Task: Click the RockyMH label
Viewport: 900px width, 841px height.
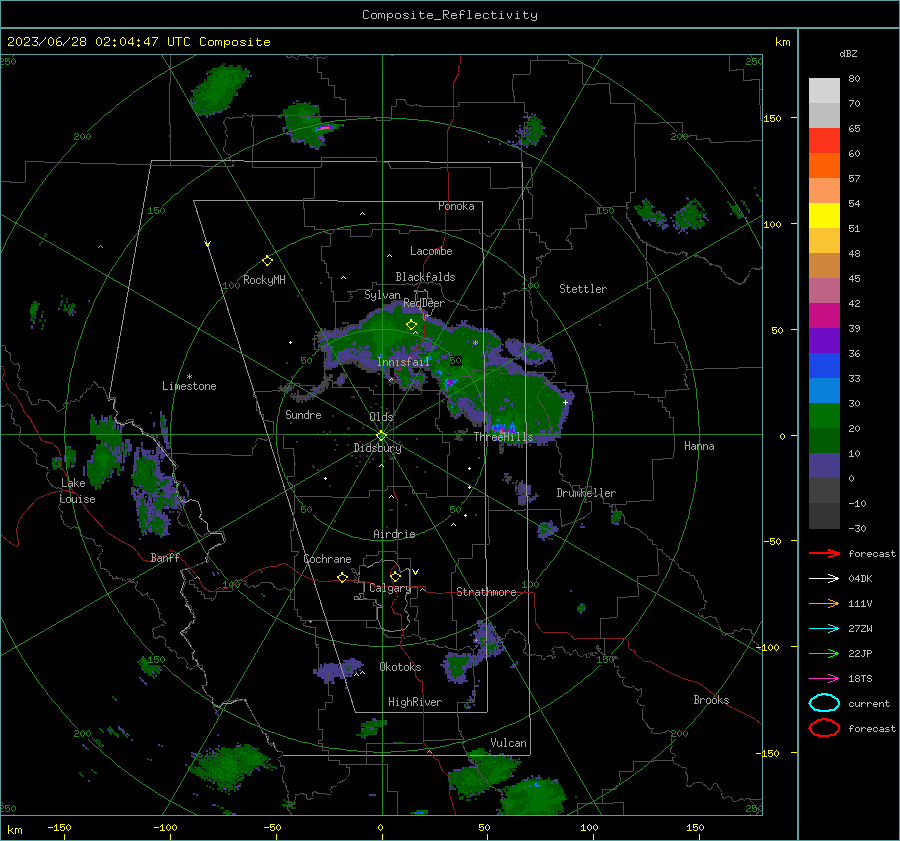Action: 264,280
